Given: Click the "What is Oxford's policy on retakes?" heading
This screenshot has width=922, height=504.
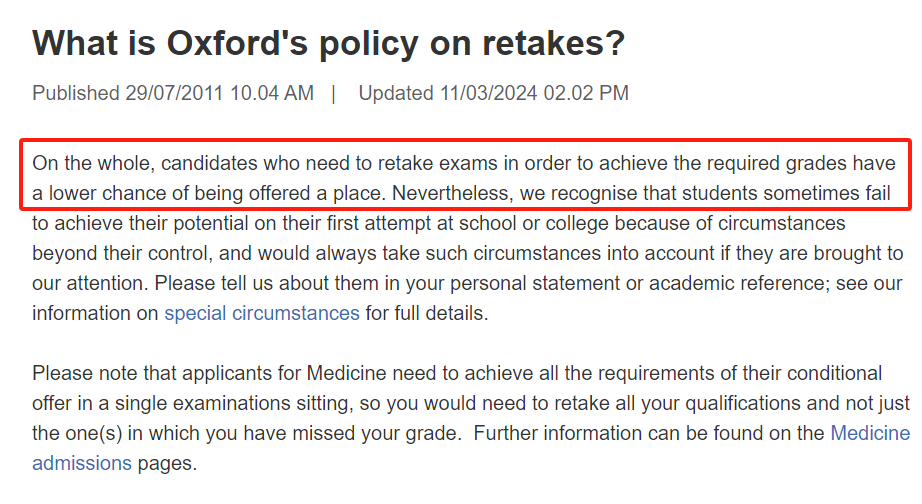Looking at the screenshot, I should click(x=328, y=43).
